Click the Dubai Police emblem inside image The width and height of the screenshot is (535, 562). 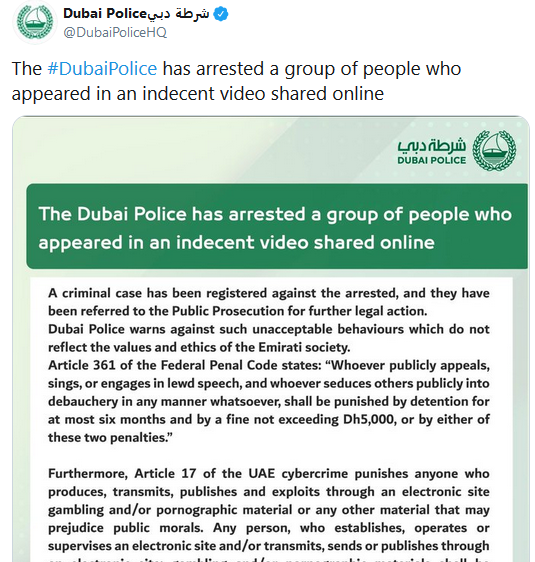495,151
